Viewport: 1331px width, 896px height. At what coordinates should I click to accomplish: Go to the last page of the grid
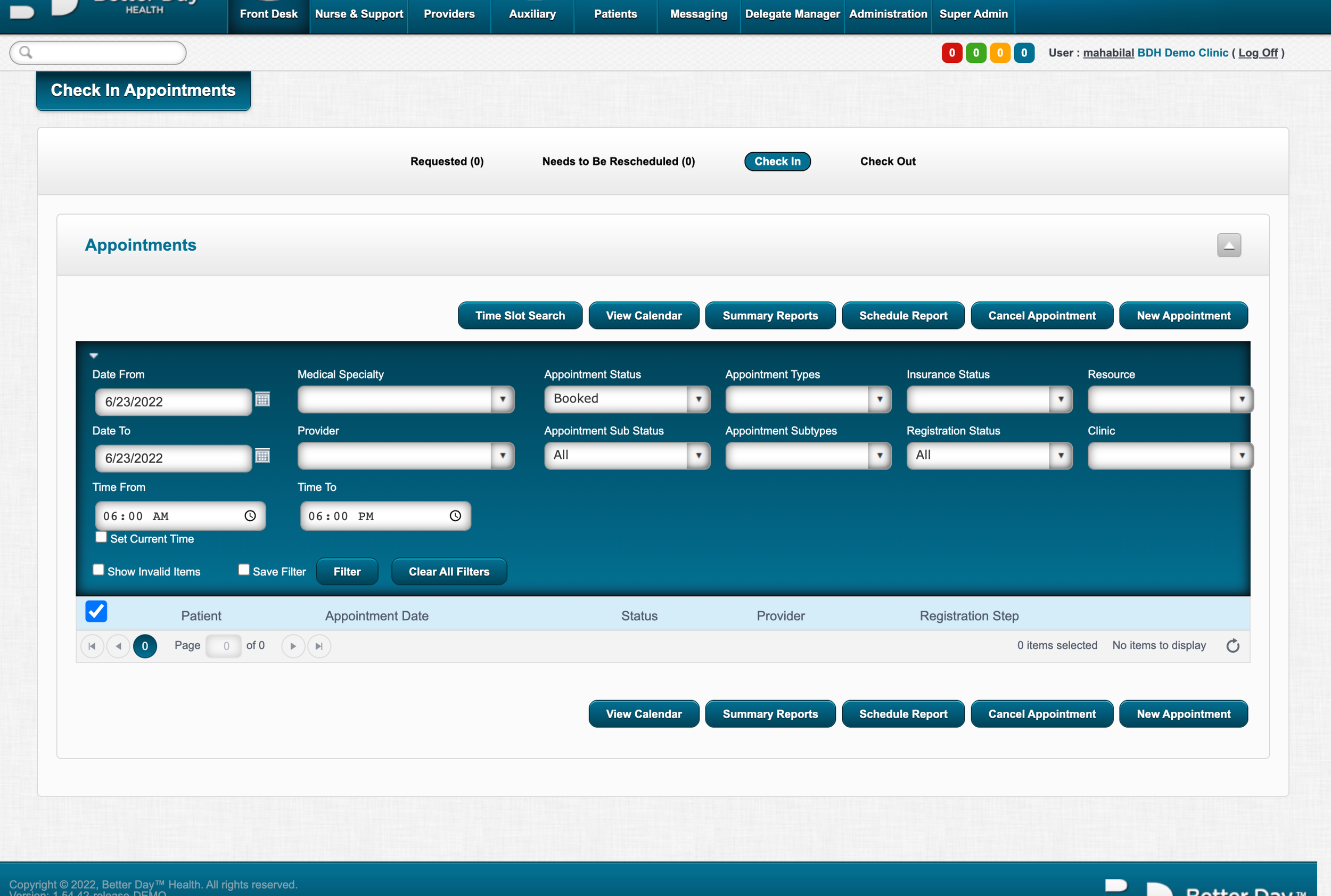(x=319, y=646)
